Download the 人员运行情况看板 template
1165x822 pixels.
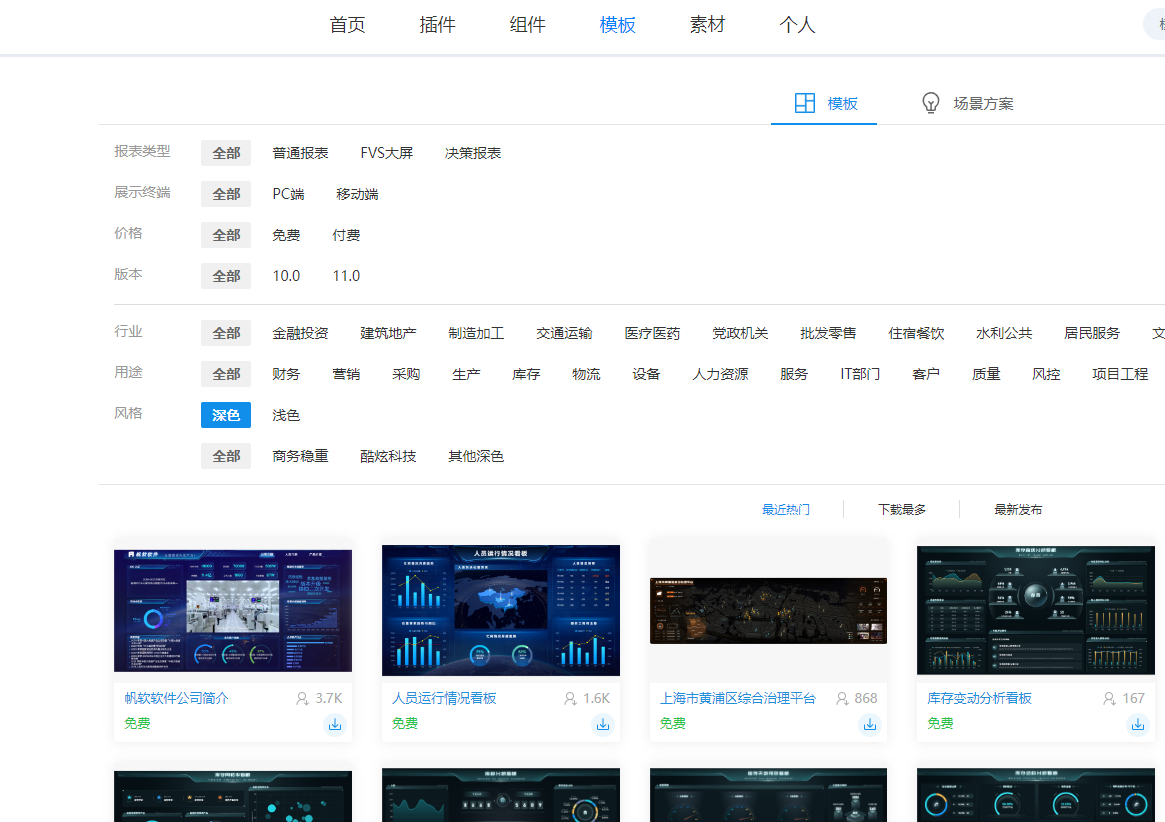603,724
